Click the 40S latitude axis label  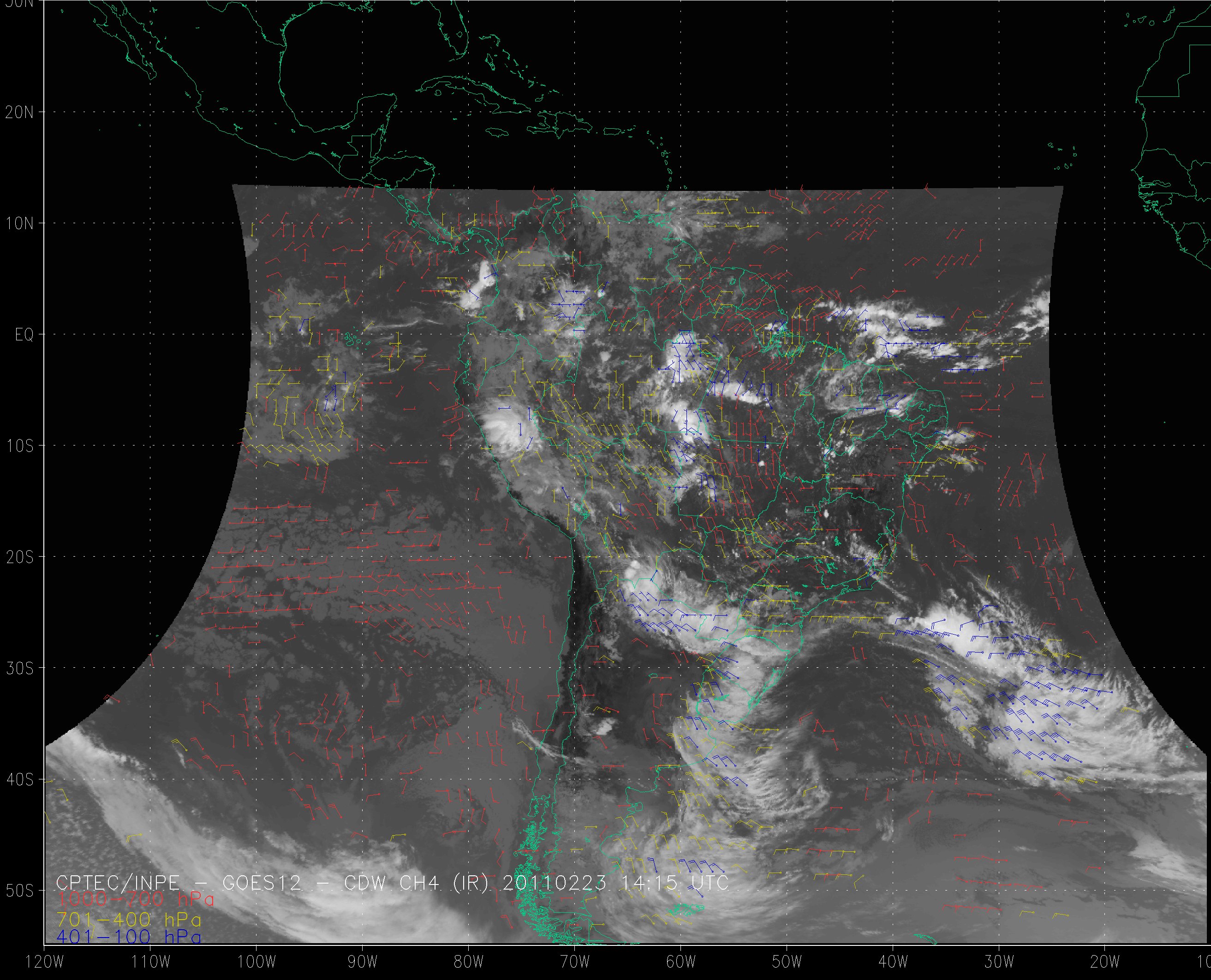point(19,779)
